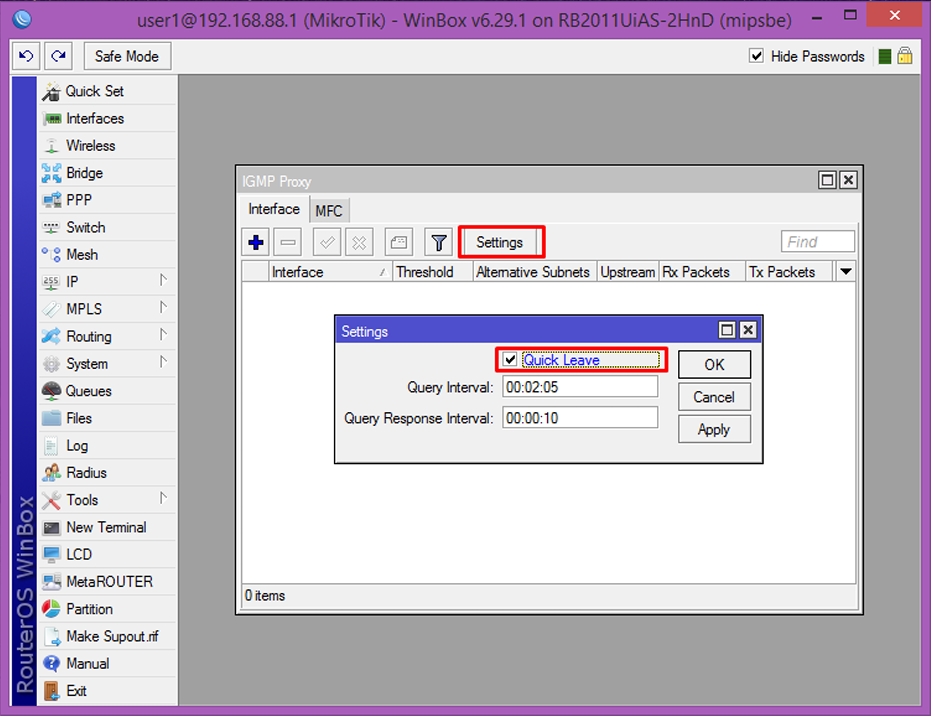The width and height of the screenshot is (938, 722).
Task: Click the blue plus add icon
Action: 256,242
